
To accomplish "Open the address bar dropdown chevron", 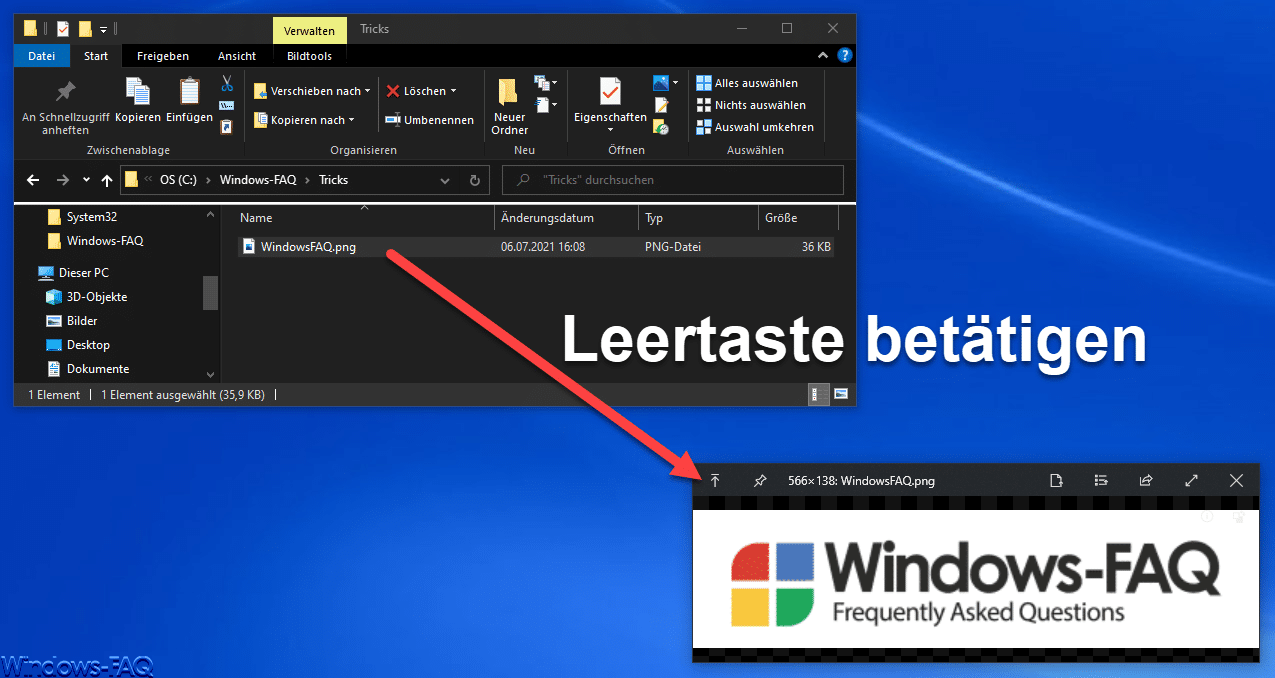I will 444,179.
